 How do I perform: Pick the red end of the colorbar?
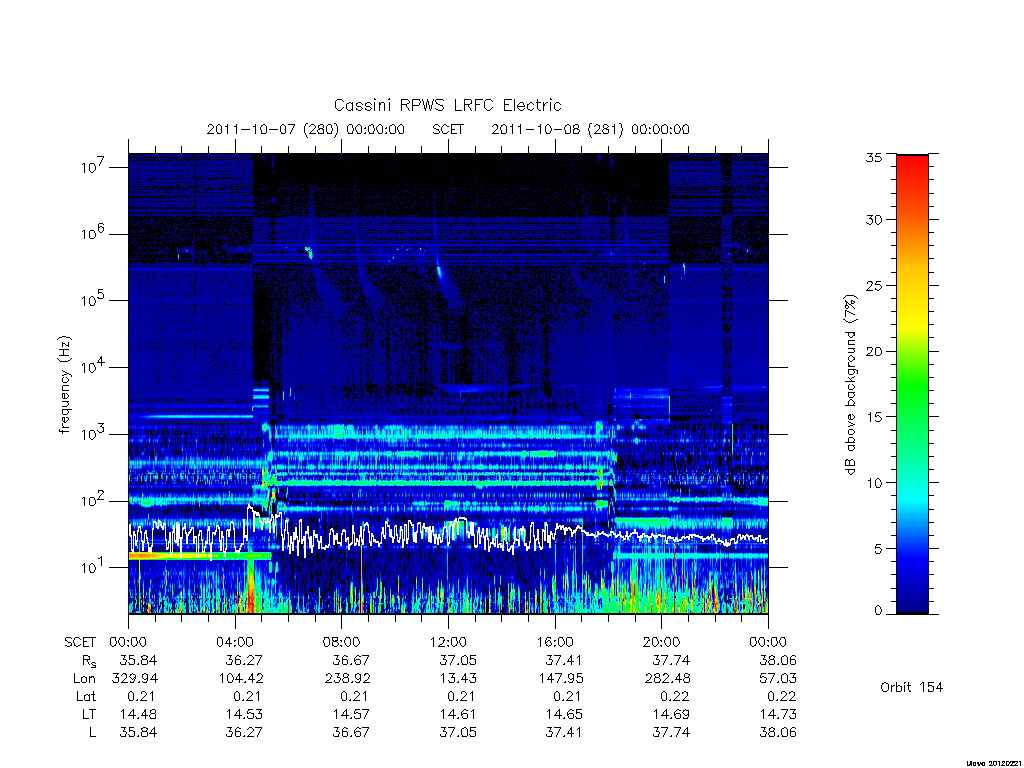click(912, 163)
